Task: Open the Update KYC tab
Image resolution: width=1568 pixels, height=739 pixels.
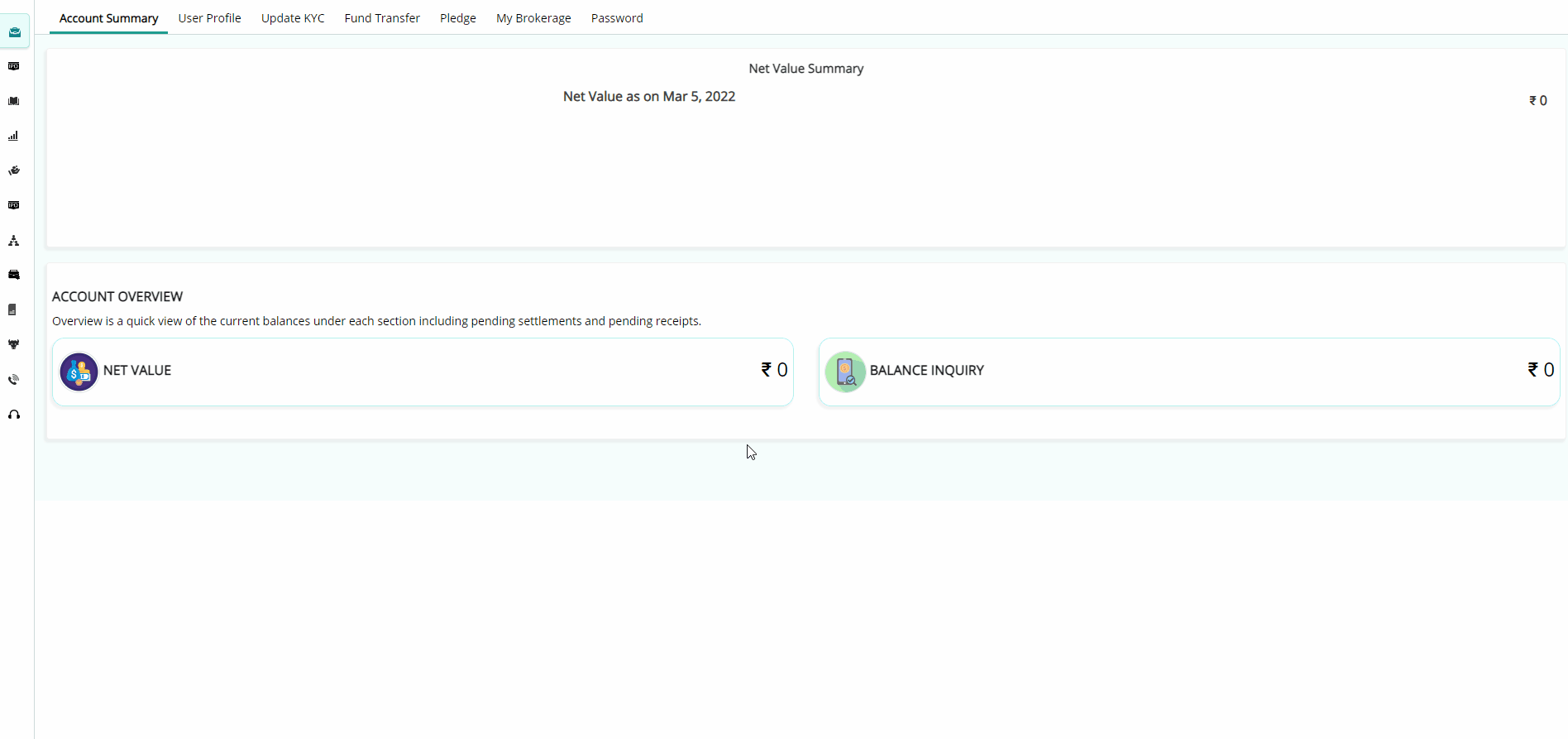Action: 293,18
